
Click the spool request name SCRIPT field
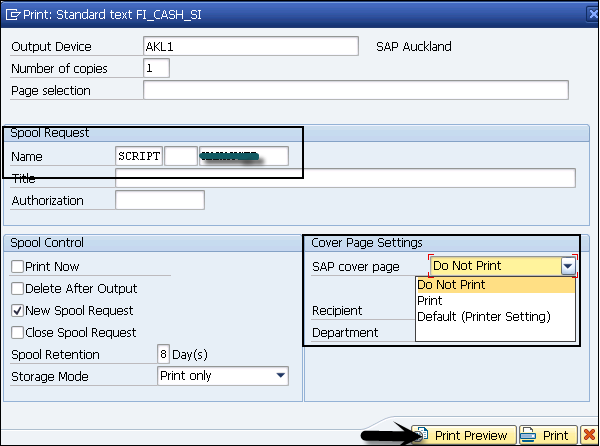pos(139,156)
